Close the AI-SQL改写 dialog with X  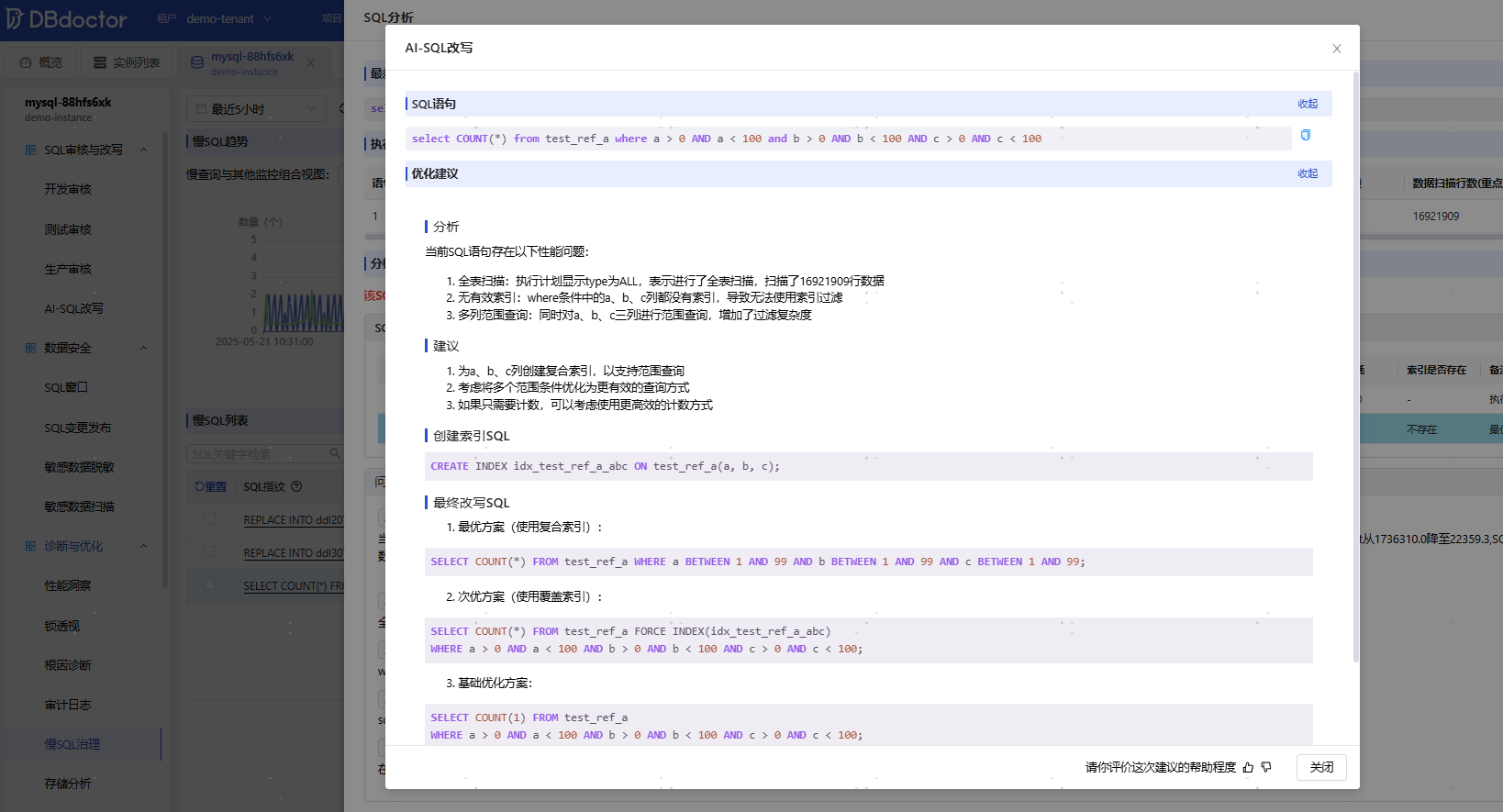(x=1336, y=49)
